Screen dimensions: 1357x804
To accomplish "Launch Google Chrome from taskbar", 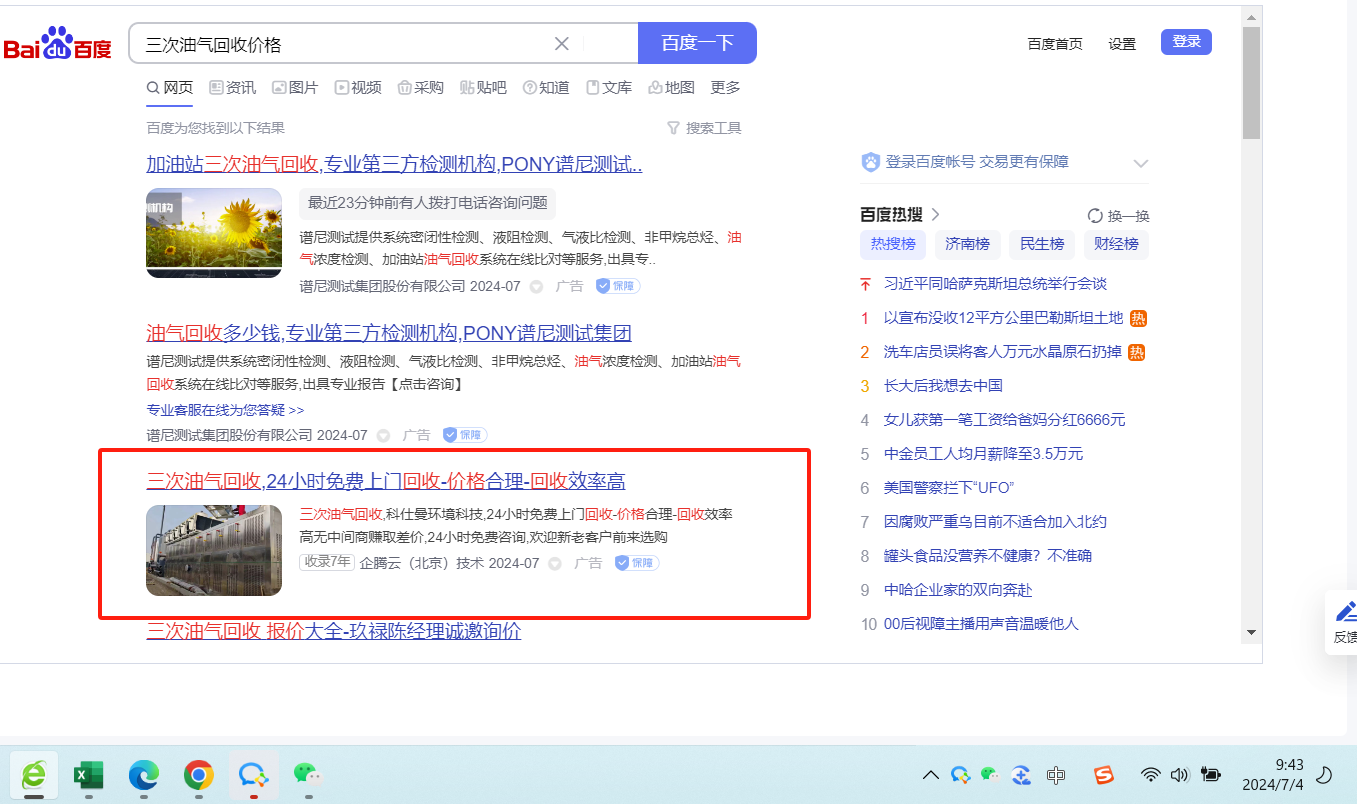I will coord(199,774).
